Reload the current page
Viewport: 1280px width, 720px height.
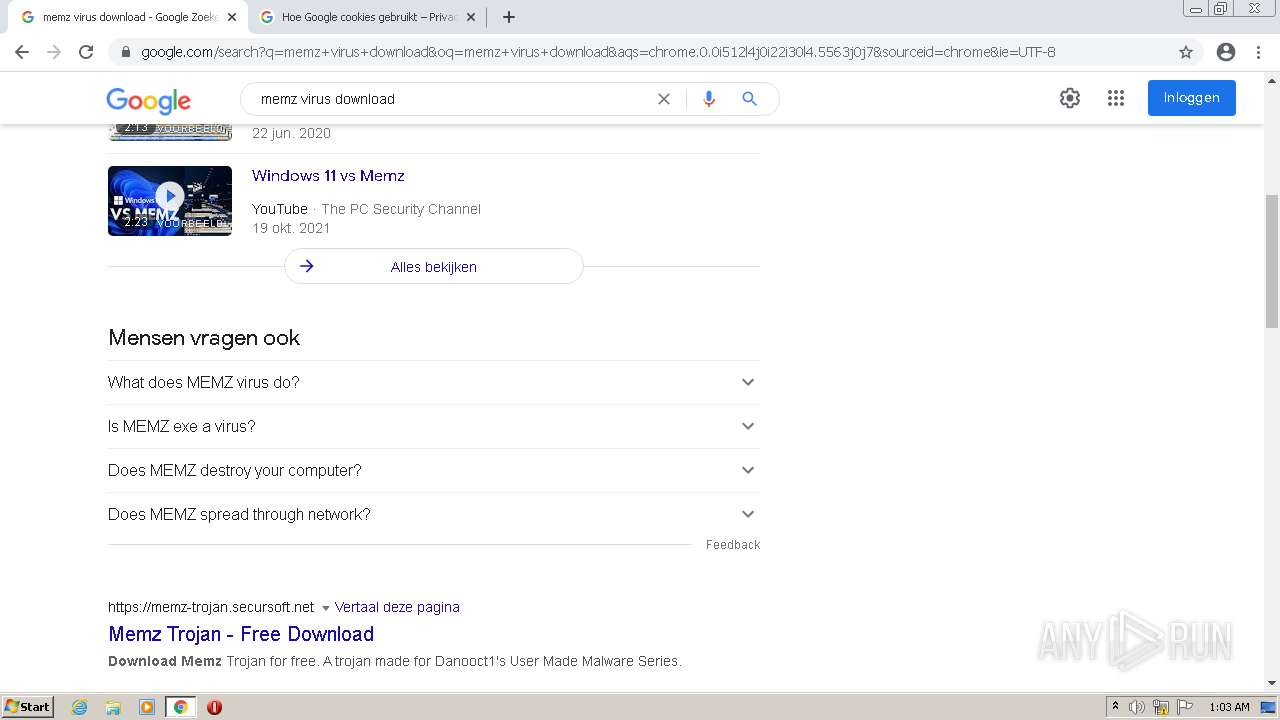point(86,52)
